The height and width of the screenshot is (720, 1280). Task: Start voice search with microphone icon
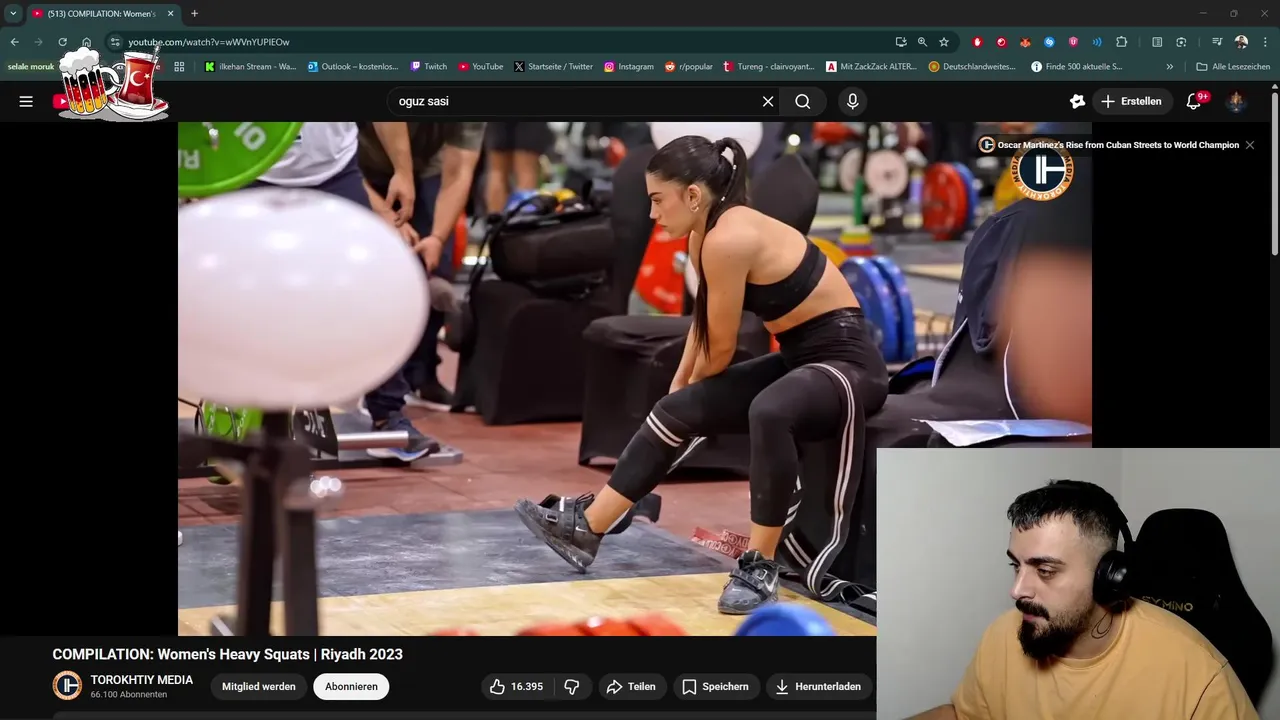(x=852, y=101)
